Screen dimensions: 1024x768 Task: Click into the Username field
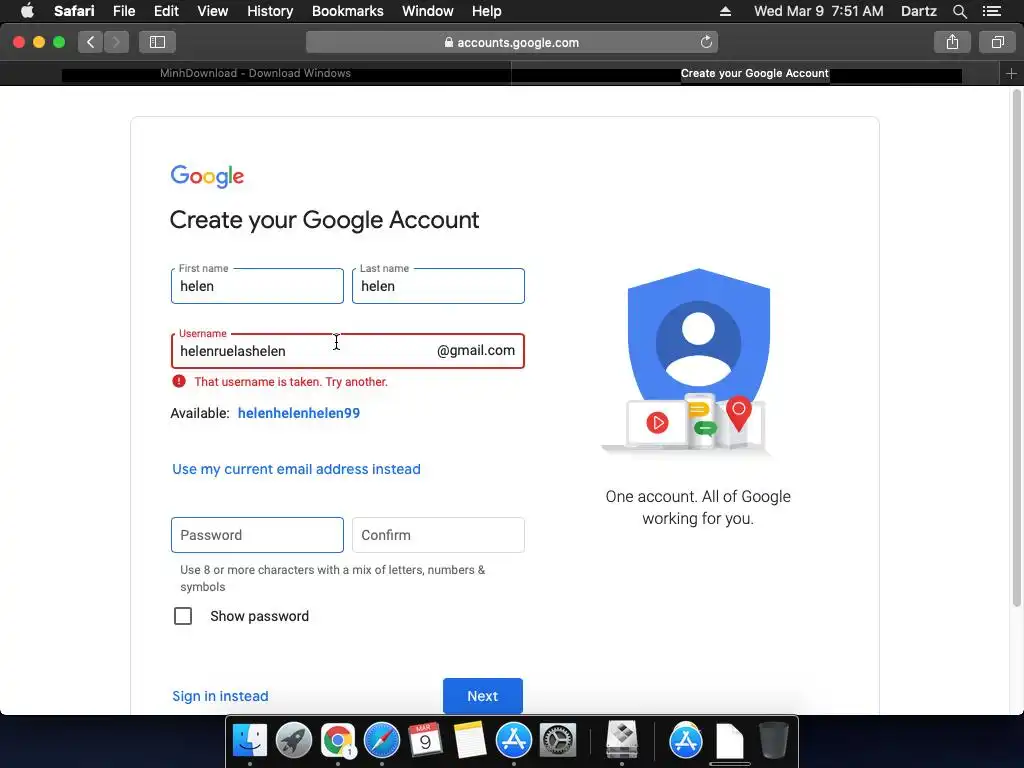[347, 351]
